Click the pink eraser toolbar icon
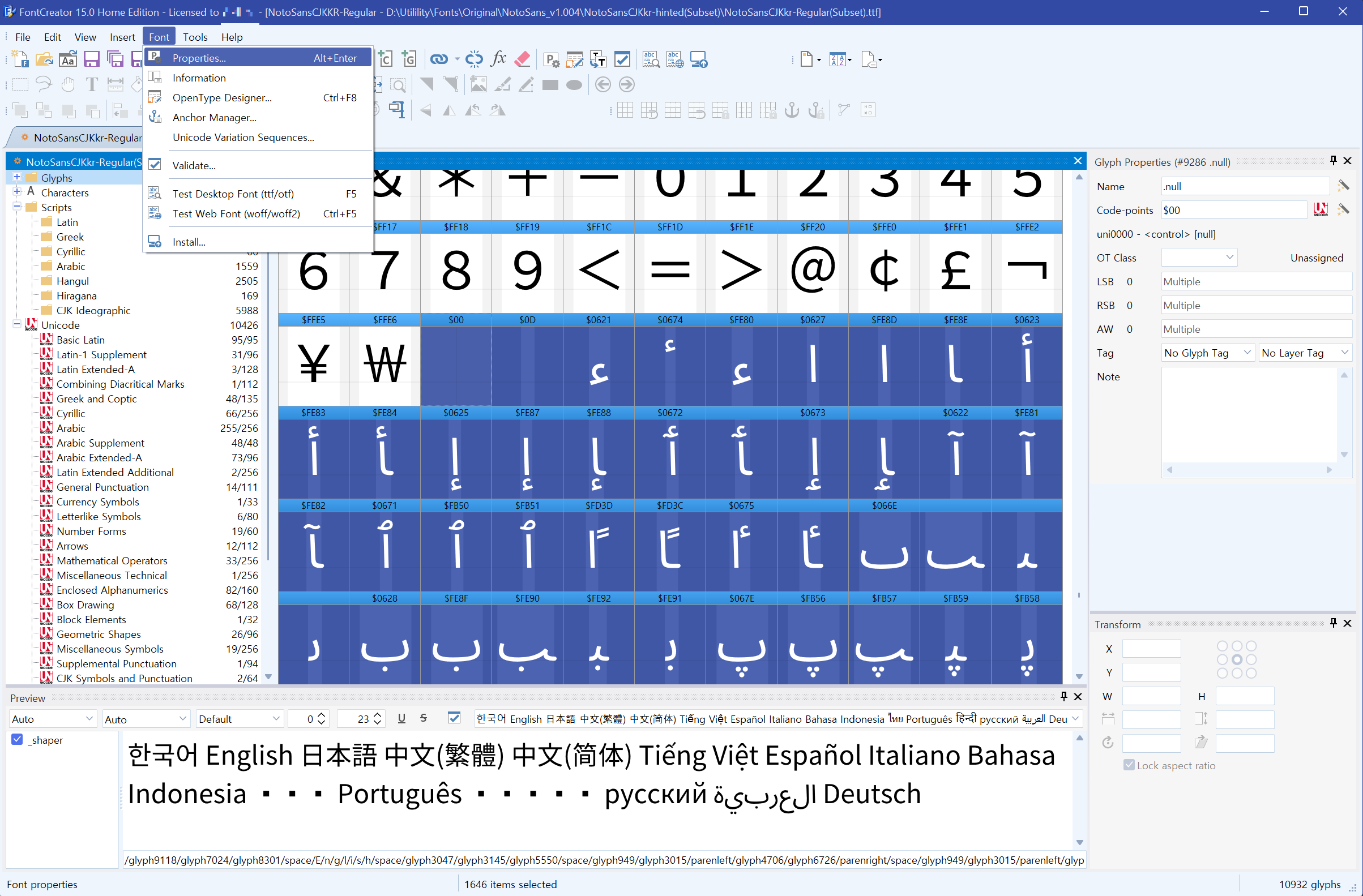 [522, 58]
